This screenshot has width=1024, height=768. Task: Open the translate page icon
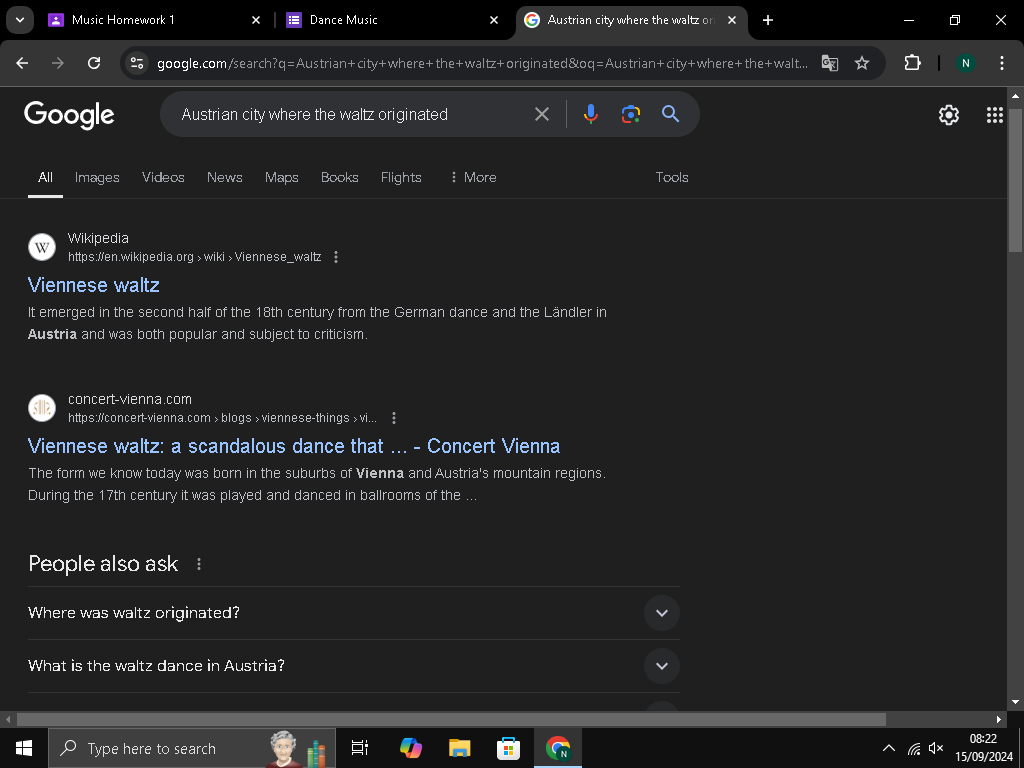pyautogui.click(x=829, y=63)
